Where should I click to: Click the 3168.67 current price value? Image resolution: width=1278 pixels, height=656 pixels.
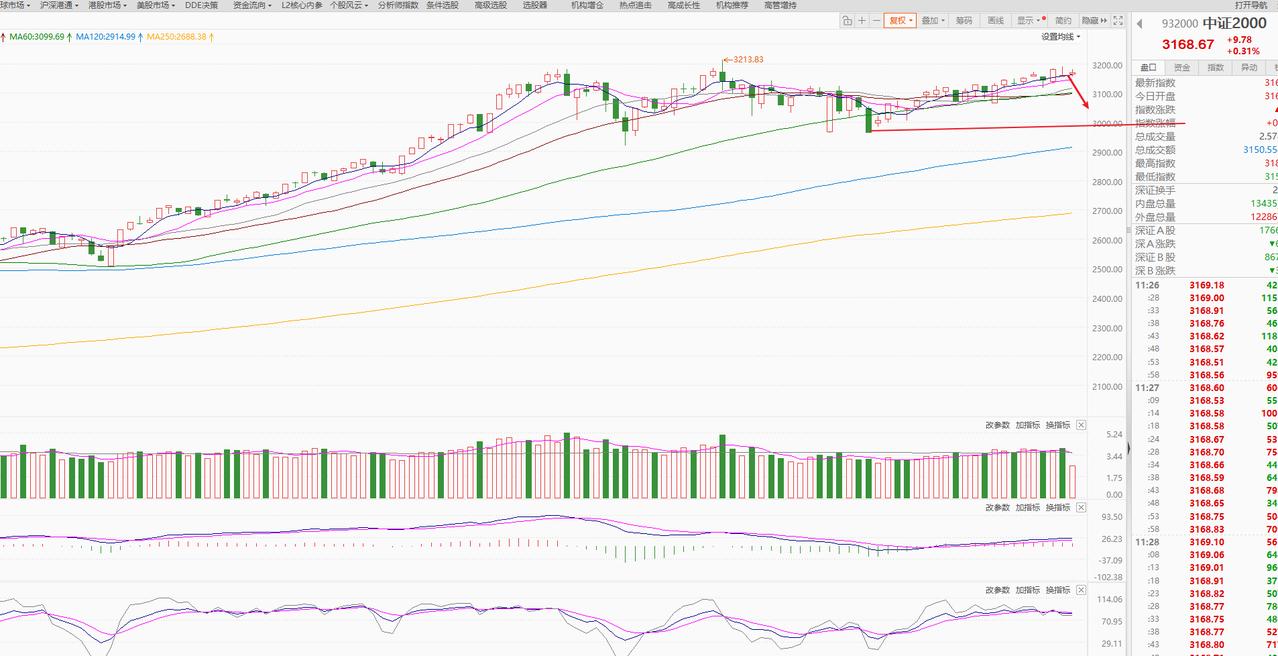1188,44
